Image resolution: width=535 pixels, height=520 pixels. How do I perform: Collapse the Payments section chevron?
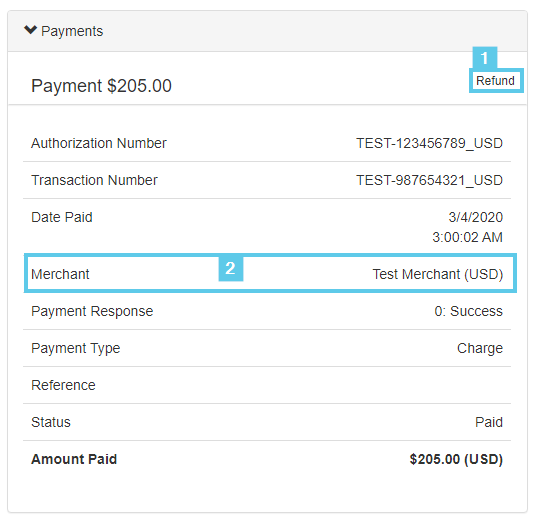30,30
